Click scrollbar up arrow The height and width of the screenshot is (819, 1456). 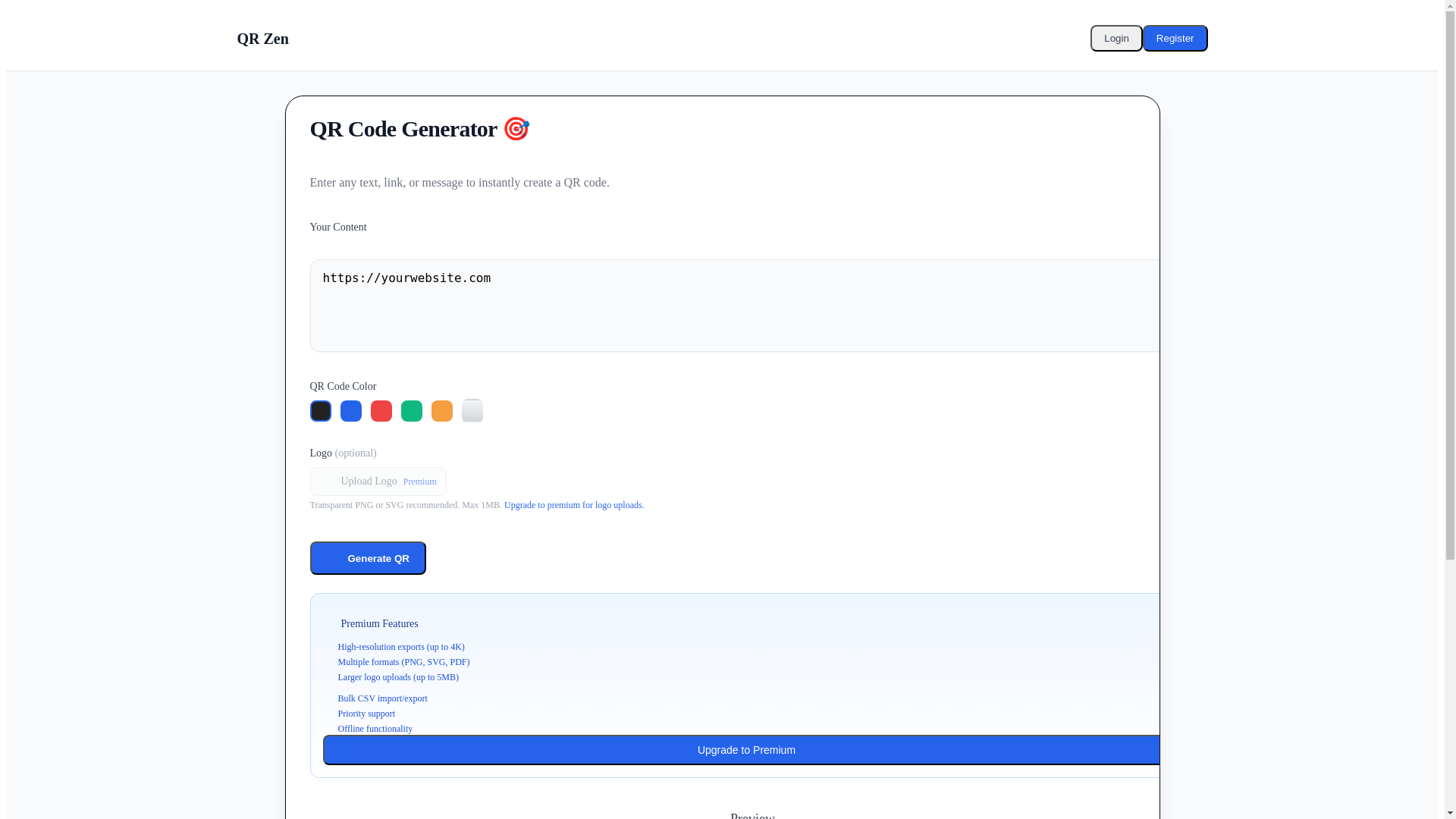click(x=1448, y=5)
